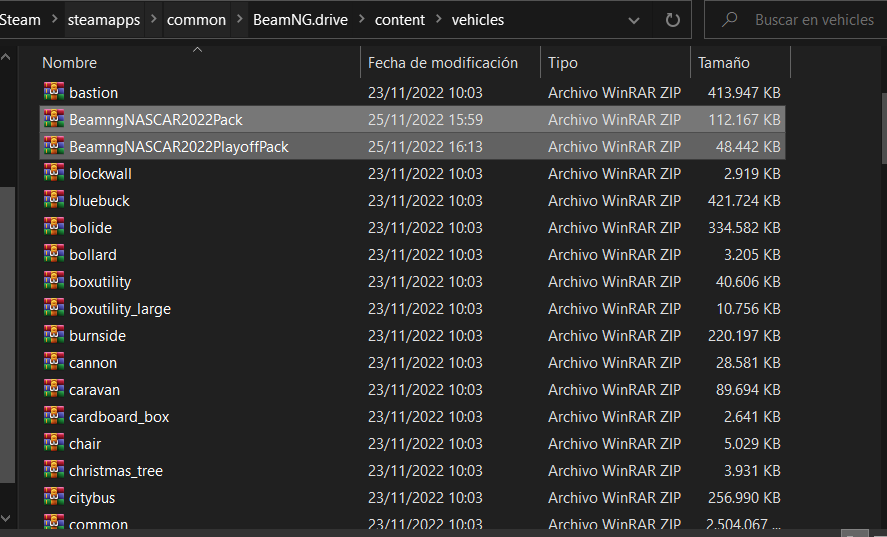Click the refresh icon in address bar

[672, 20]
